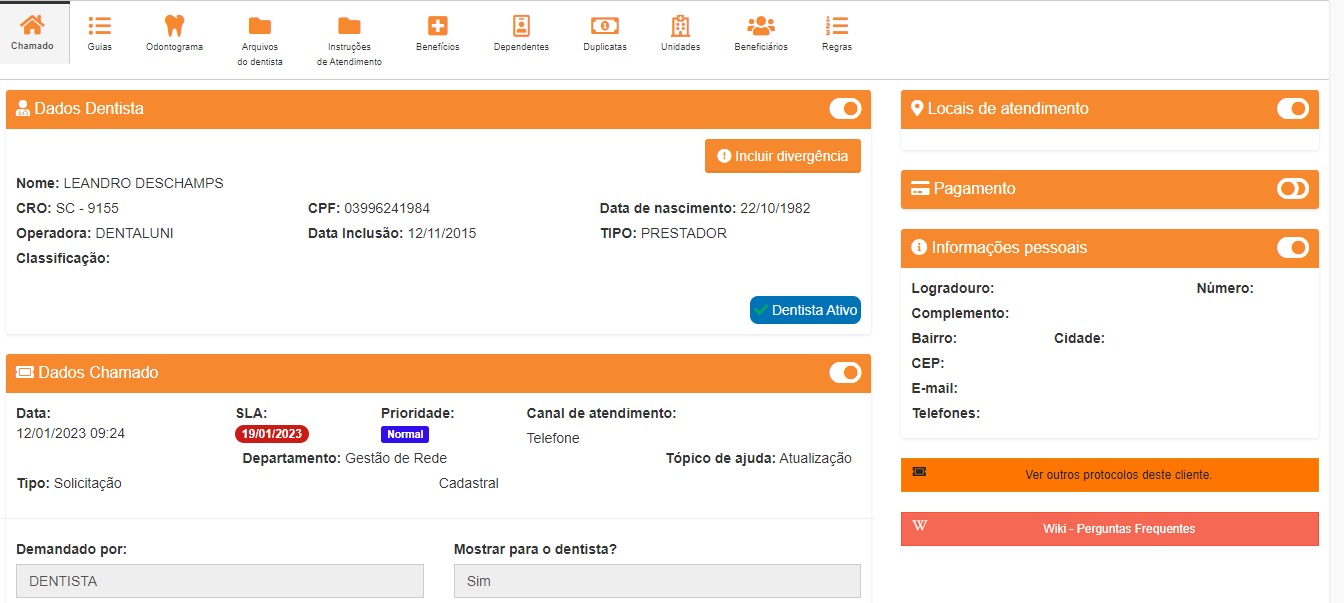The height and width of the screenshot is (603, 1344).
Task: Click the Pagamento credit card icon
Action: [920, 188]
